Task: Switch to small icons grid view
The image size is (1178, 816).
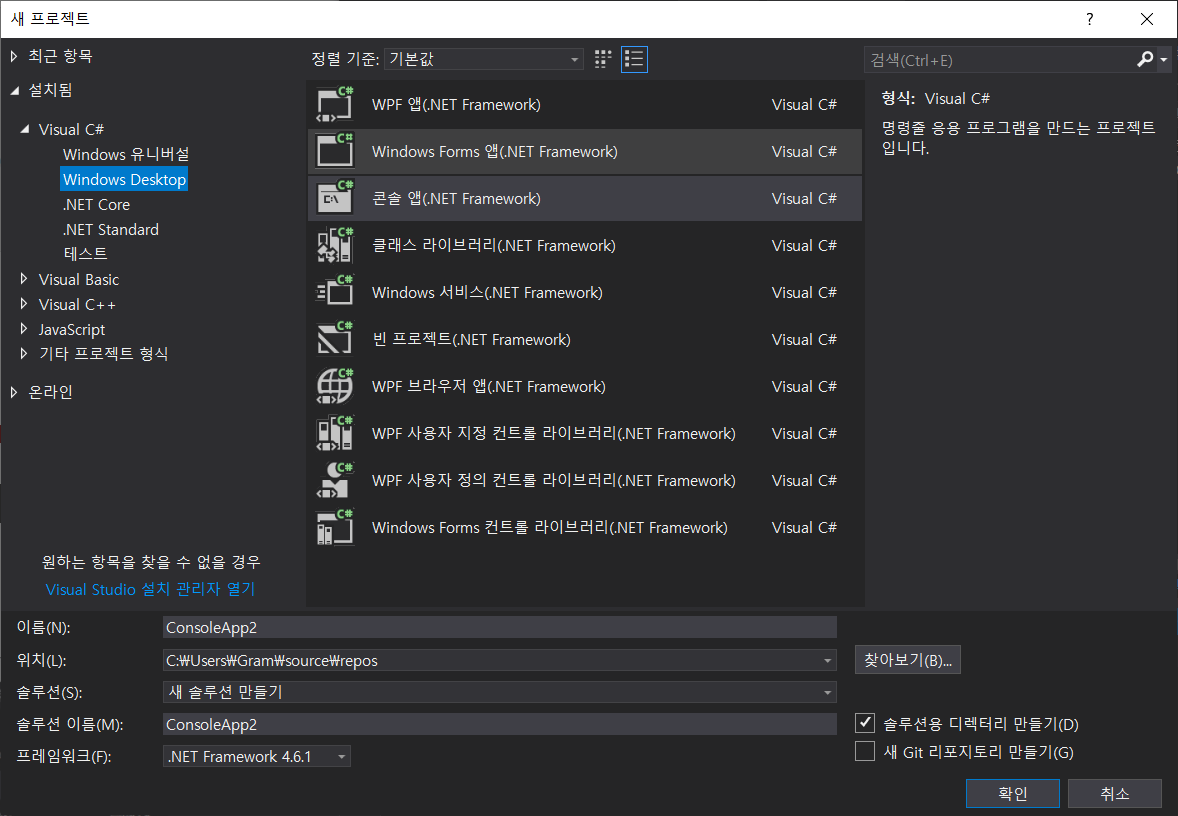Action: pos(603,59)
